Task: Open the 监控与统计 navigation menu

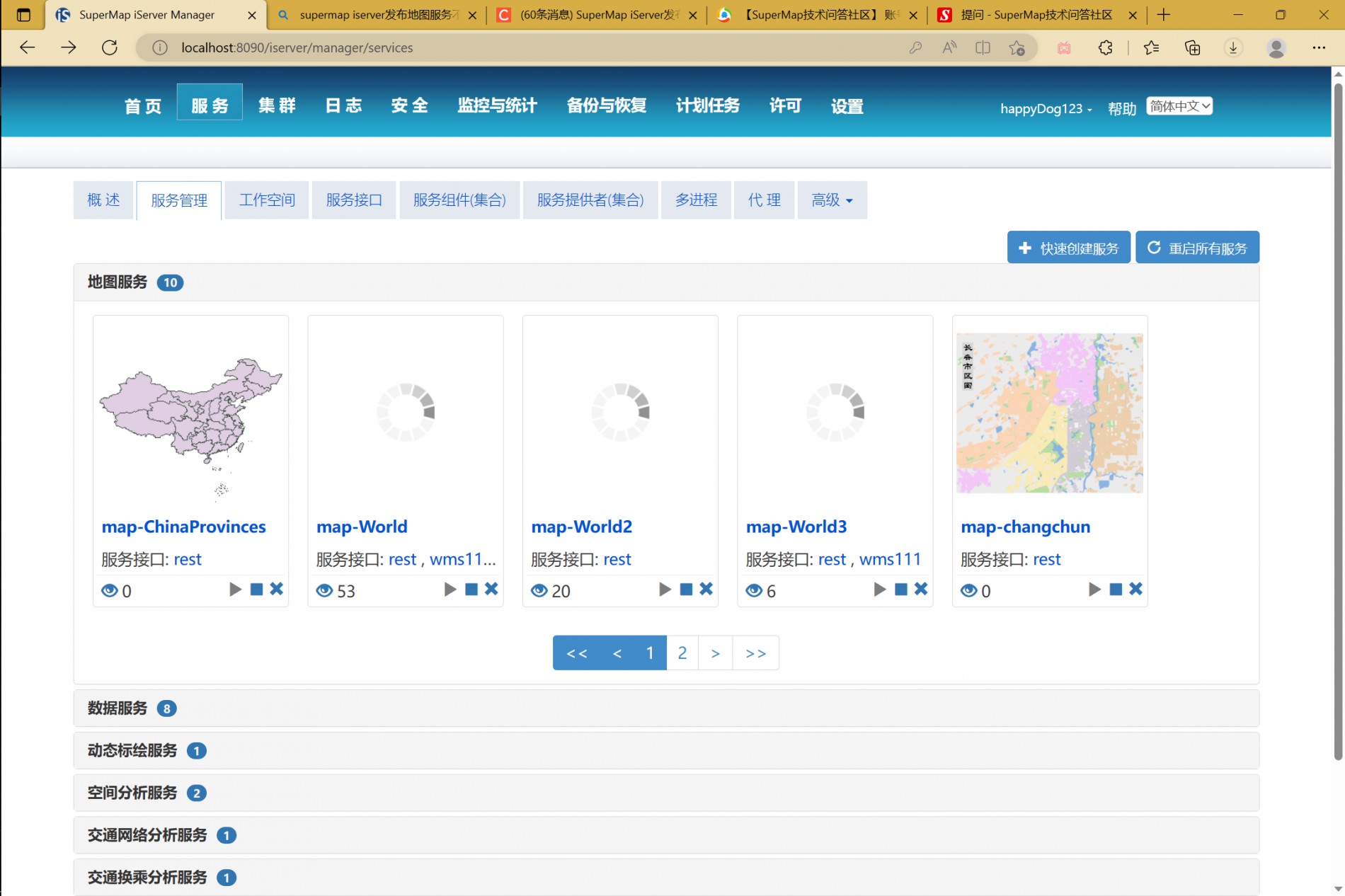Action: (497, 106)
